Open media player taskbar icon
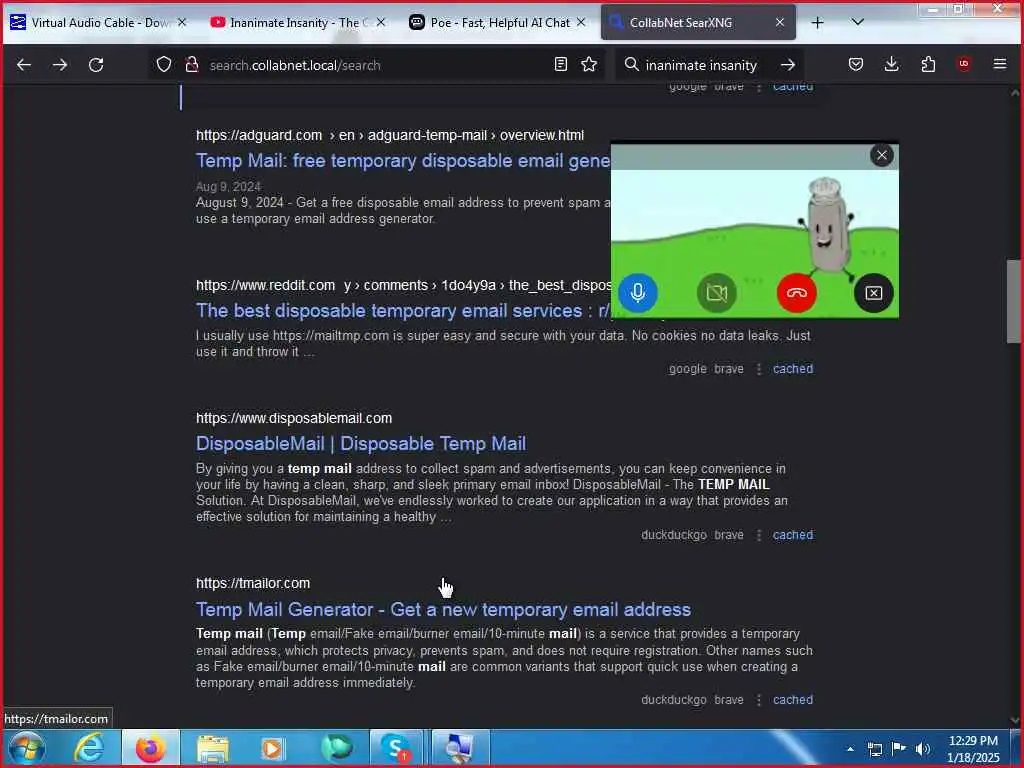This screenshot has height=768, width=1024. pyautogui.click(x=272, y=748)
